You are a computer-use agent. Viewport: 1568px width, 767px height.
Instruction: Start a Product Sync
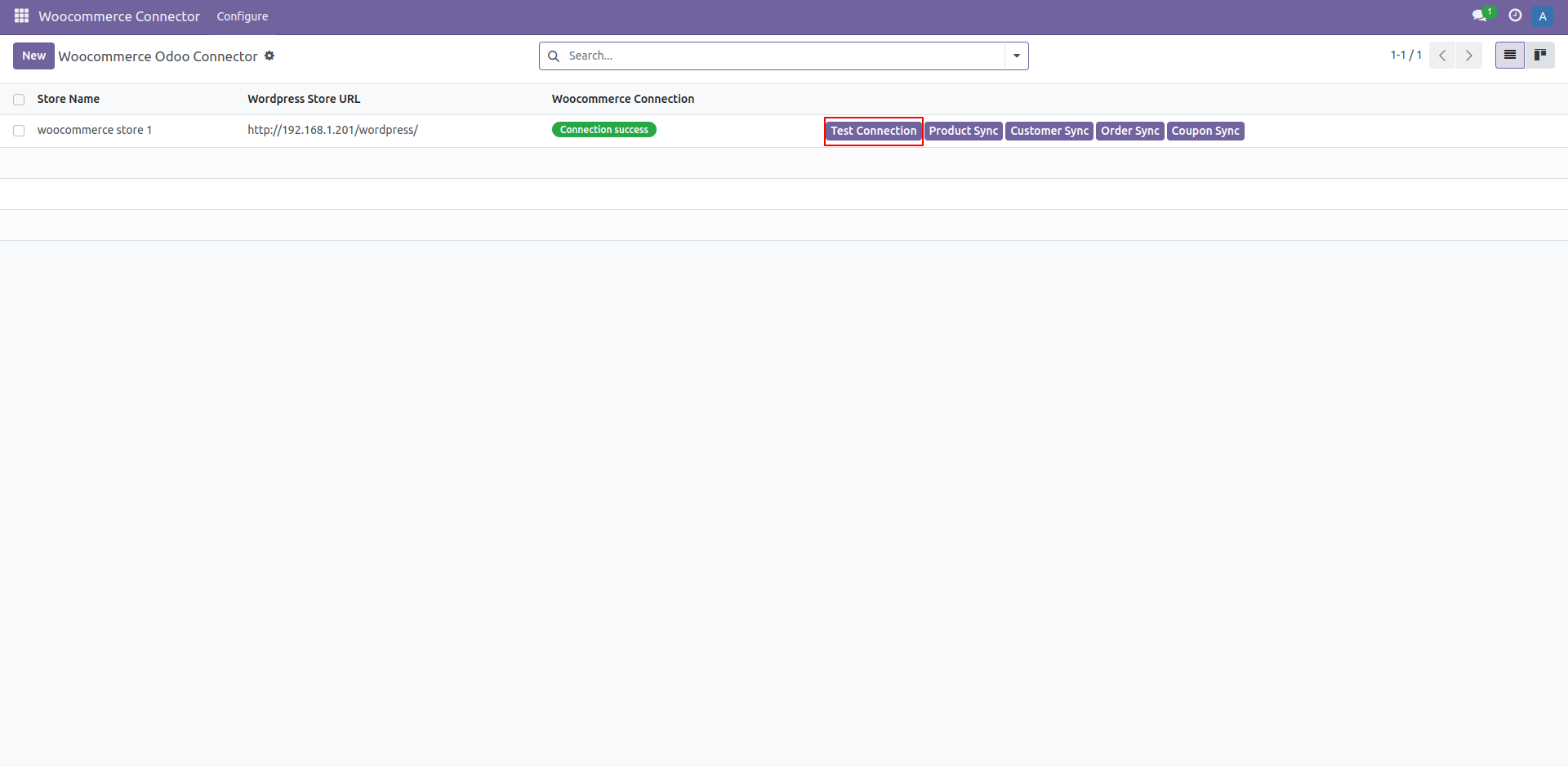coord(964,131)
